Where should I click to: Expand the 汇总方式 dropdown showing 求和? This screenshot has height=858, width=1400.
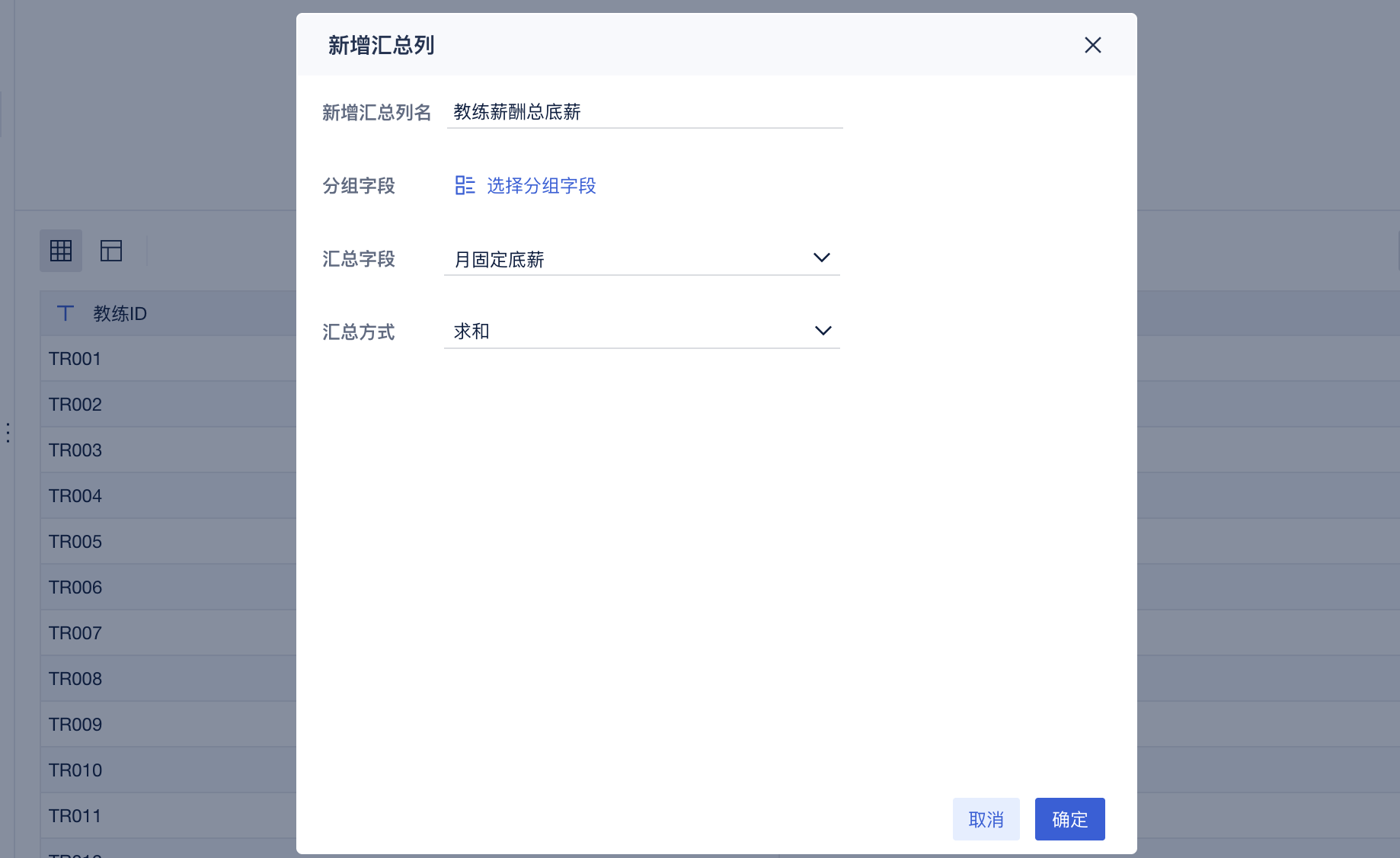click(641, 331)
